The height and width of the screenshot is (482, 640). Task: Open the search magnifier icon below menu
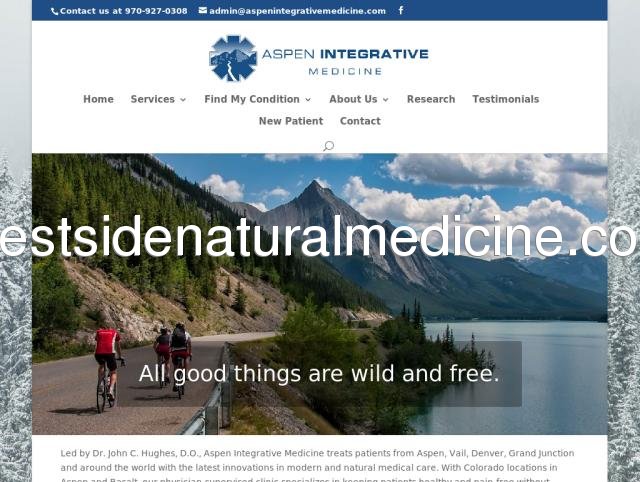[329, 146]
